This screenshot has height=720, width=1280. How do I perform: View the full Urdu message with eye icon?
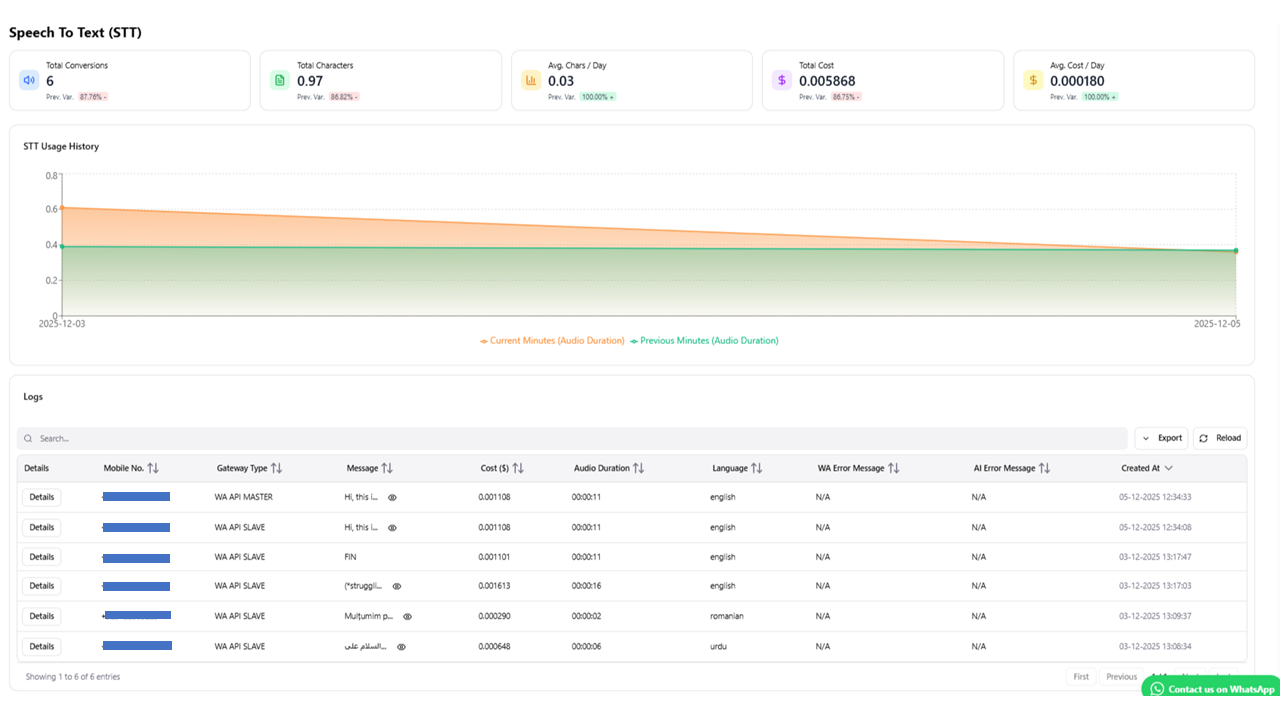[x=401, y=647]
